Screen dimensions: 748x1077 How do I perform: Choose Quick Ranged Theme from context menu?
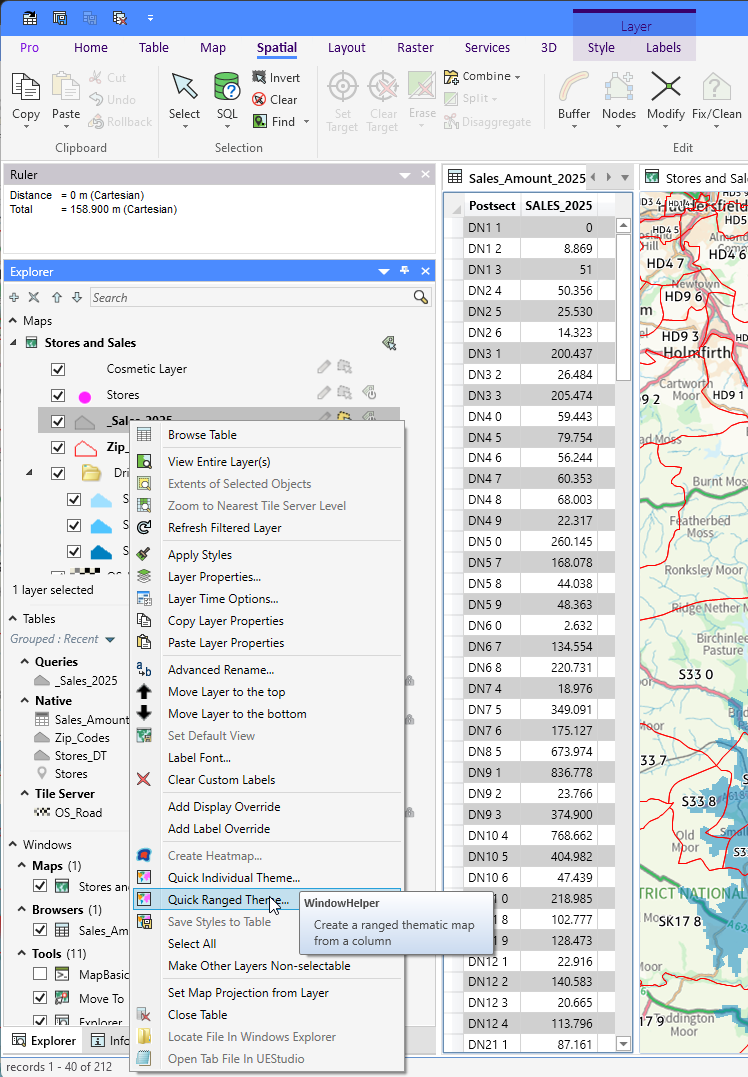pyautogui.click(x=228, y=900)
